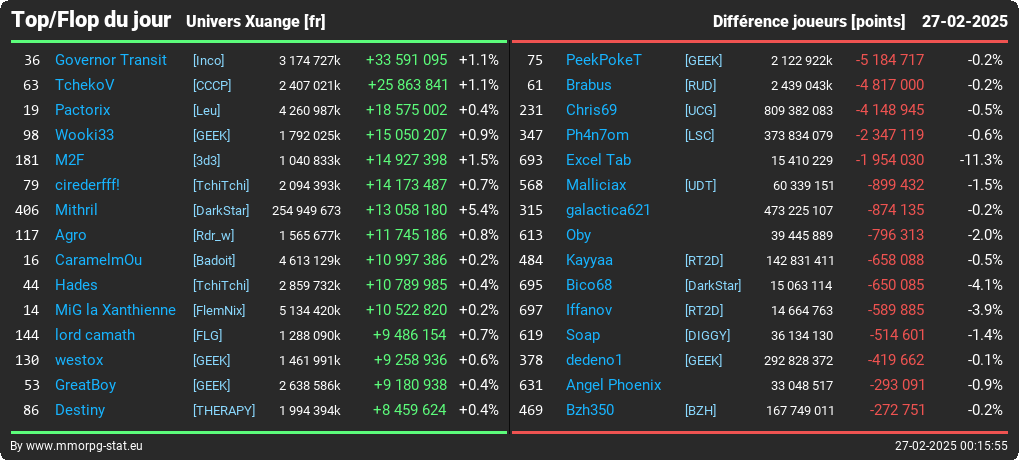Click alliance tag [Inco]

click(209, 60)
